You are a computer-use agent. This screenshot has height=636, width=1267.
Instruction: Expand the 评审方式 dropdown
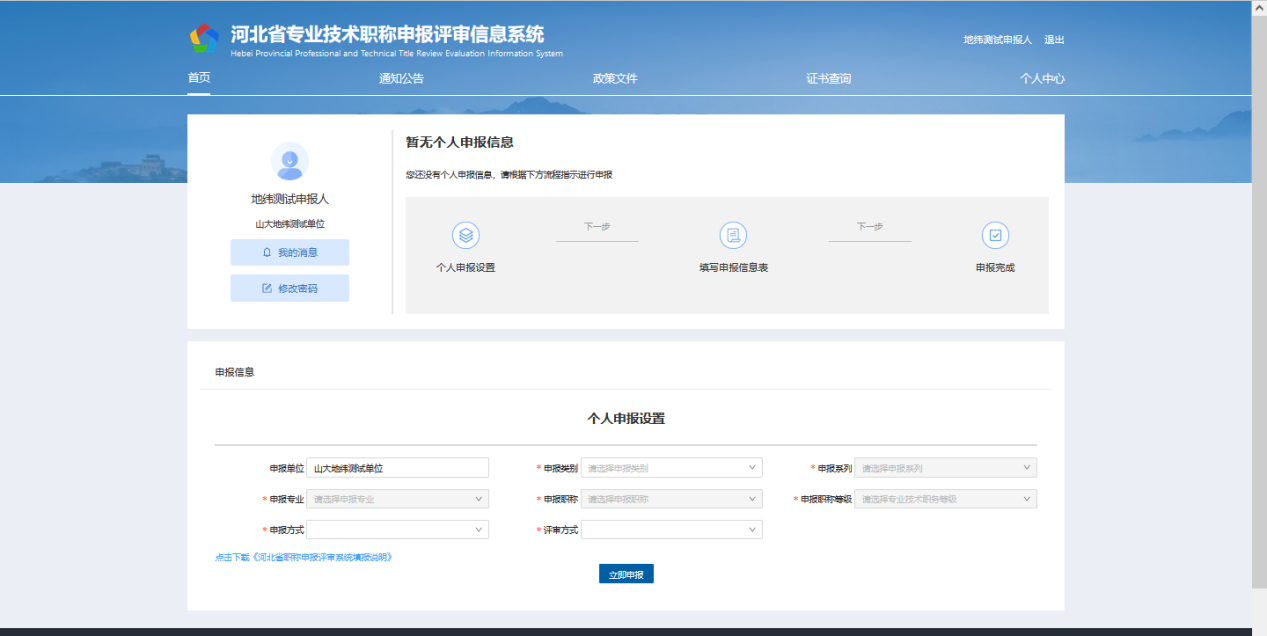tap(671, 530)
